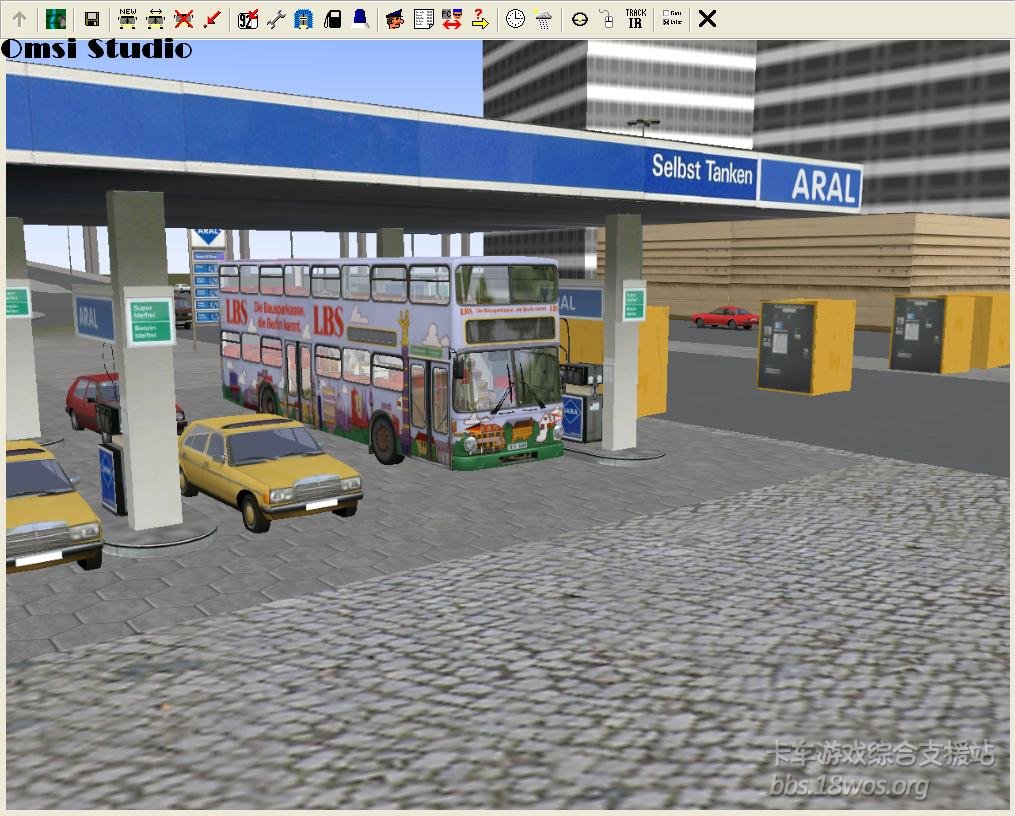Image resolution: width=1015 pixels, height=816 pixels.
Task: Click the blue bell-shaped icon
Action: [361, 19]
